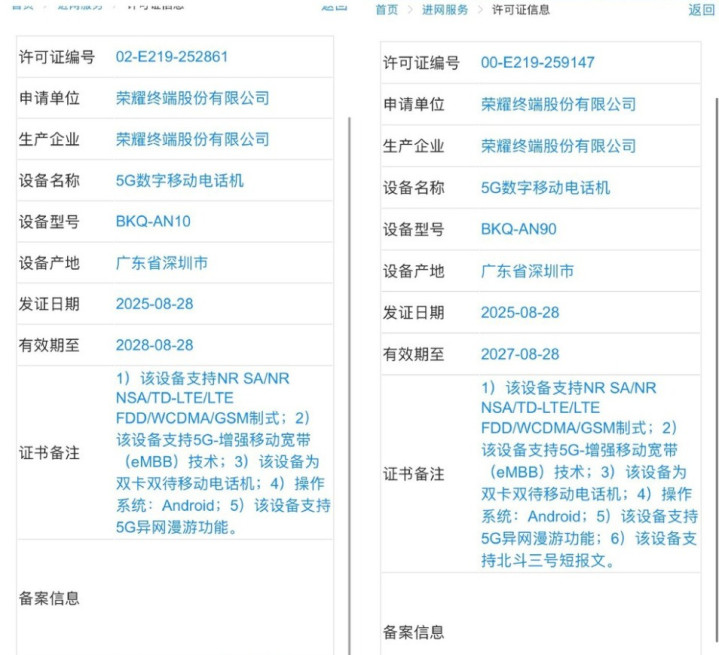The image size is (719, 655).
Task: Click 证书备注 label in left panel
Action: pyautogui.click(x=49, y=453)
